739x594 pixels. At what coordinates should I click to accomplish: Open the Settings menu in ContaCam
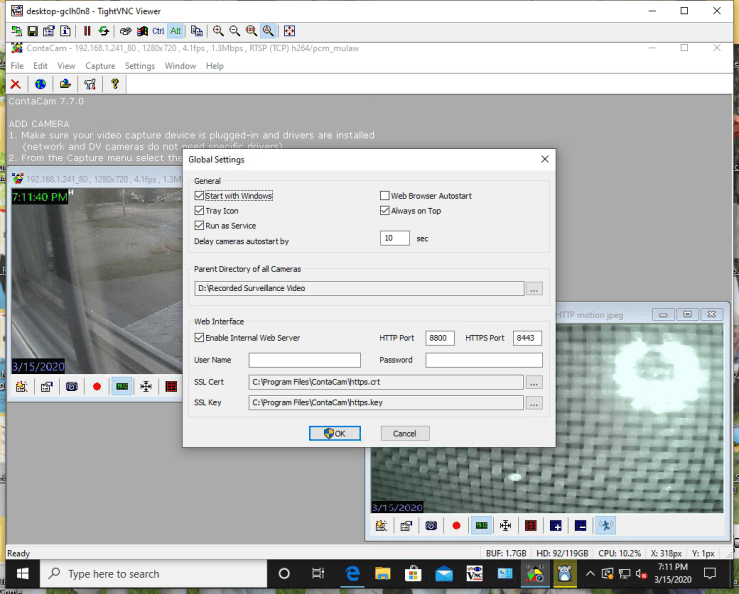point(140,66)
